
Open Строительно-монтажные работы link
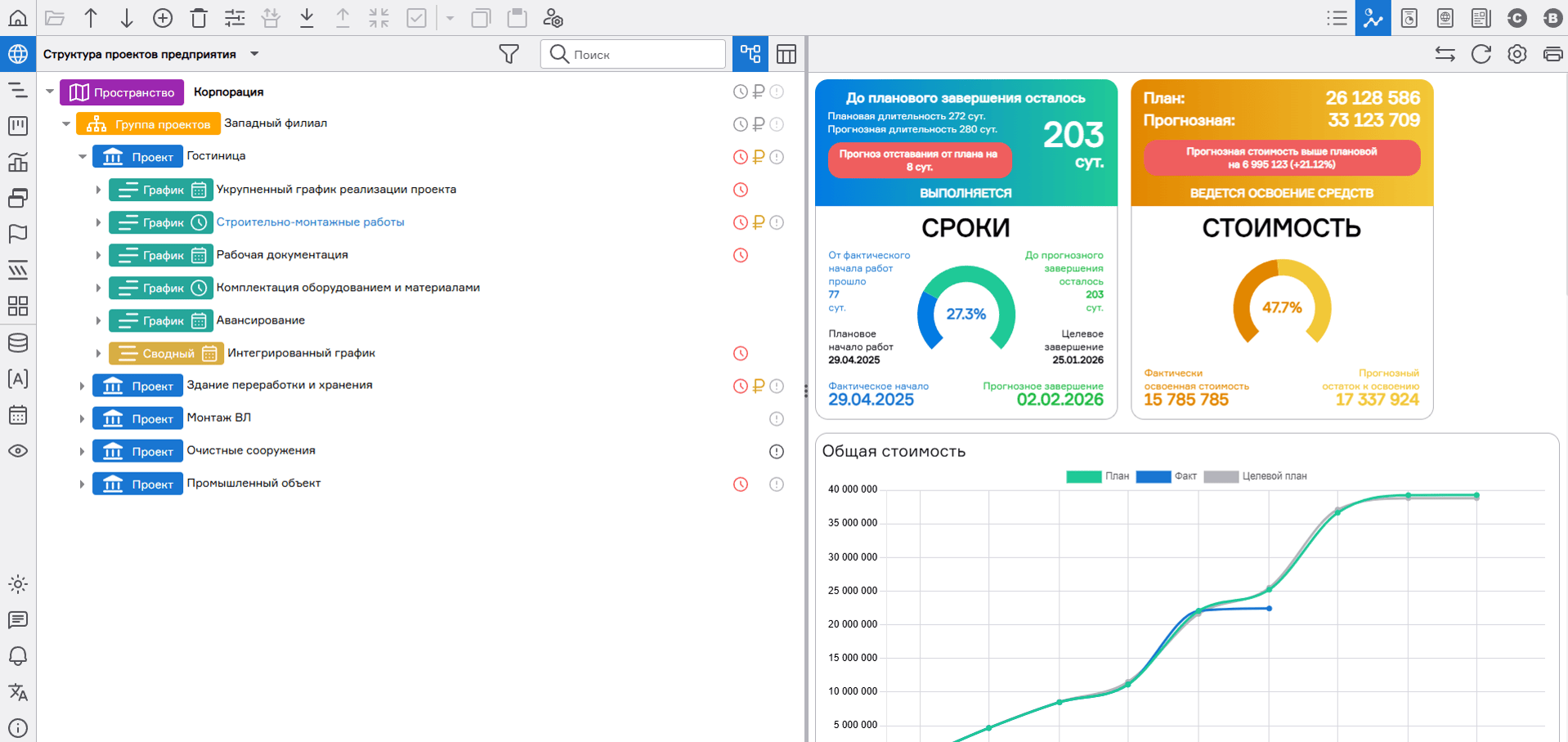click(310, 222)
